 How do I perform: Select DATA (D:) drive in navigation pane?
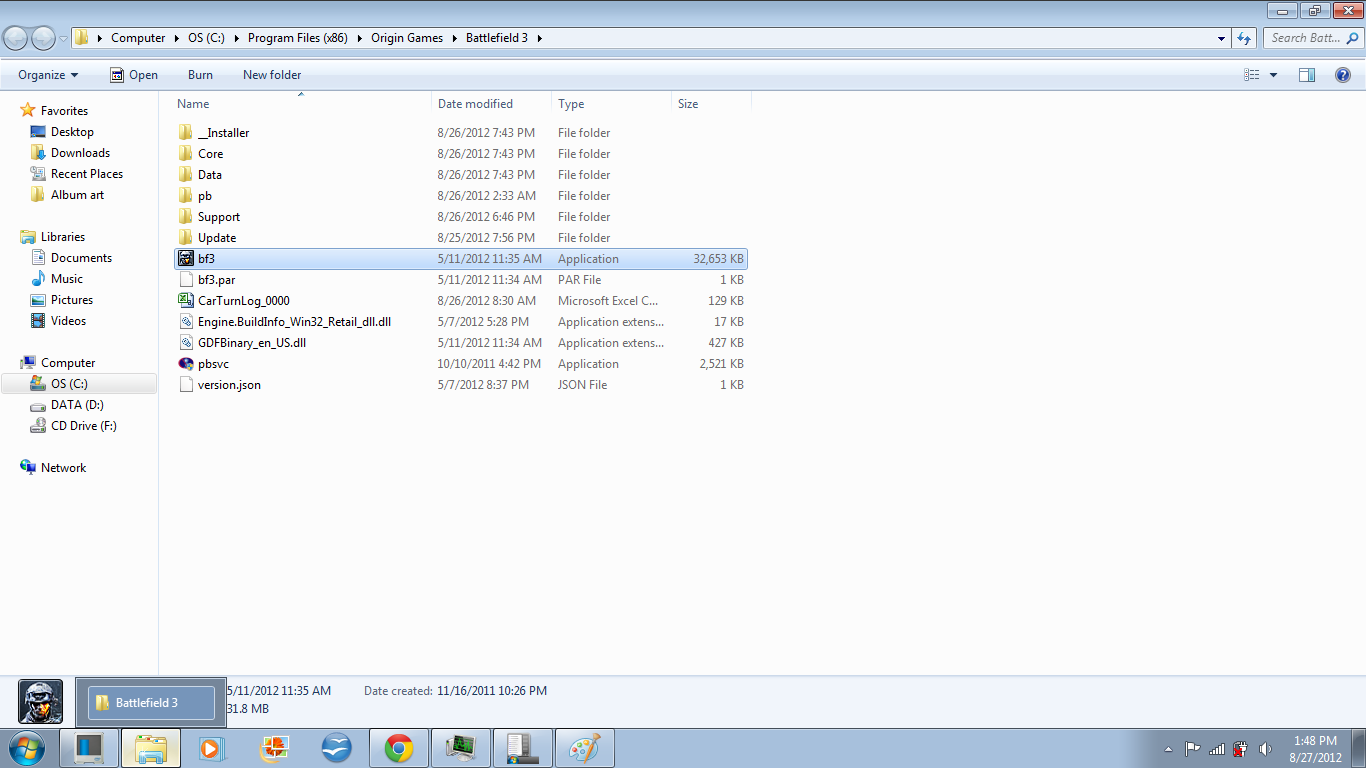[x=77, y=405]
